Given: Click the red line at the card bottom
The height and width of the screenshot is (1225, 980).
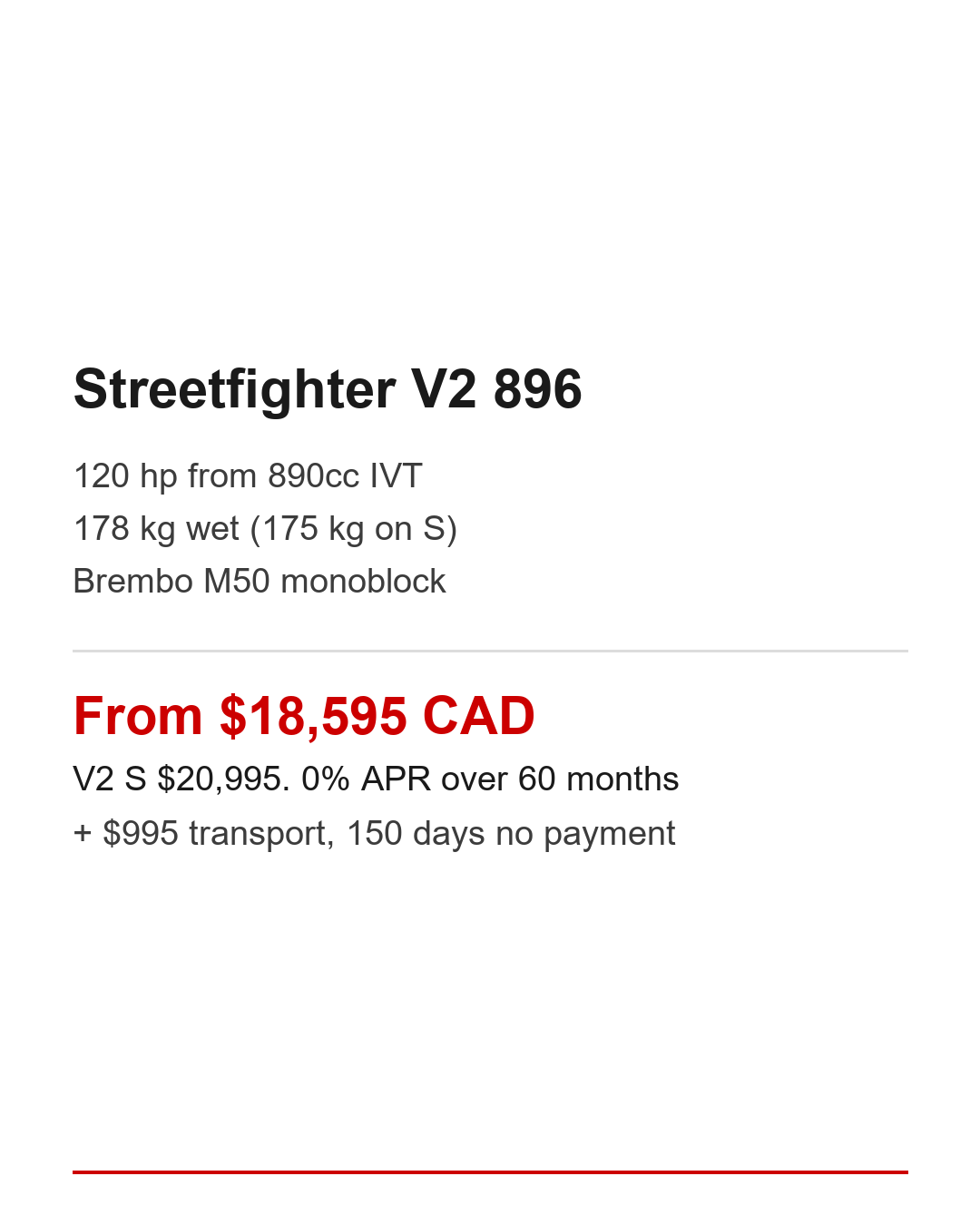Looking at the screenshot, I should click(x=490, y=1171).
